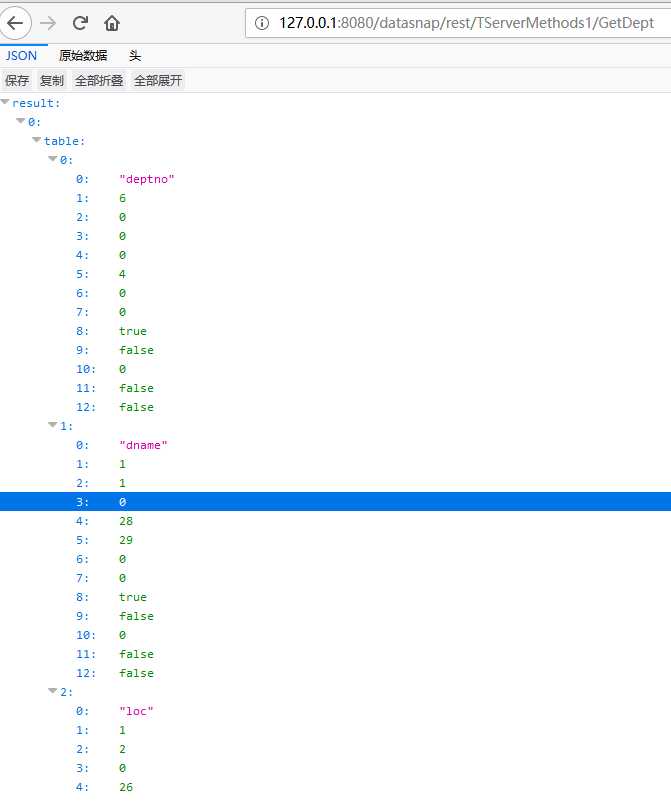Collapse the result node triangle
Screen dimensions: 671x801
pyautogui.click(x=6, y=102)
